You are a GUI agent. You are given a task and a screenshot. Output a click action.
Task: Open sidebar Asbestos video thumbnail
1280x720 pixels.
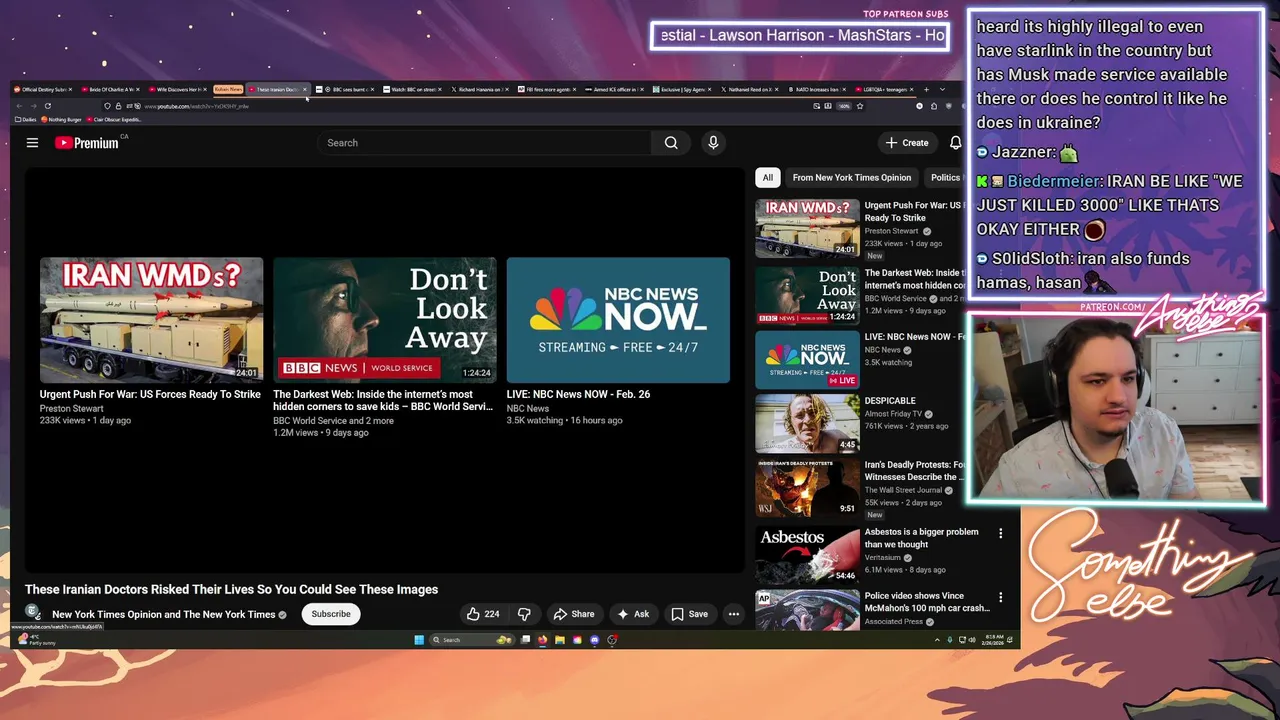pyautogui.click(x=807, y=555)
